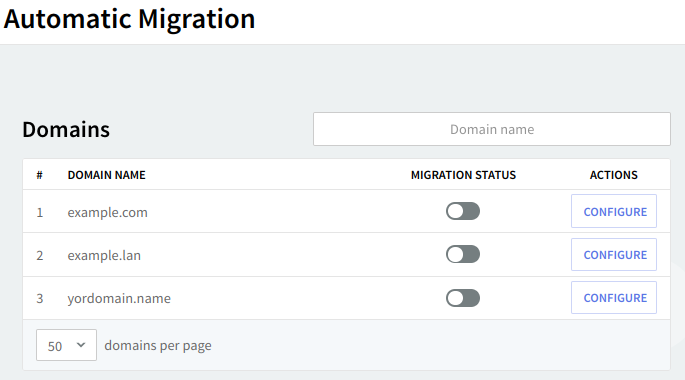Viewport: 685px width, 380px height.
Task: Click the Automatic Migration page title
Action: 129,20
